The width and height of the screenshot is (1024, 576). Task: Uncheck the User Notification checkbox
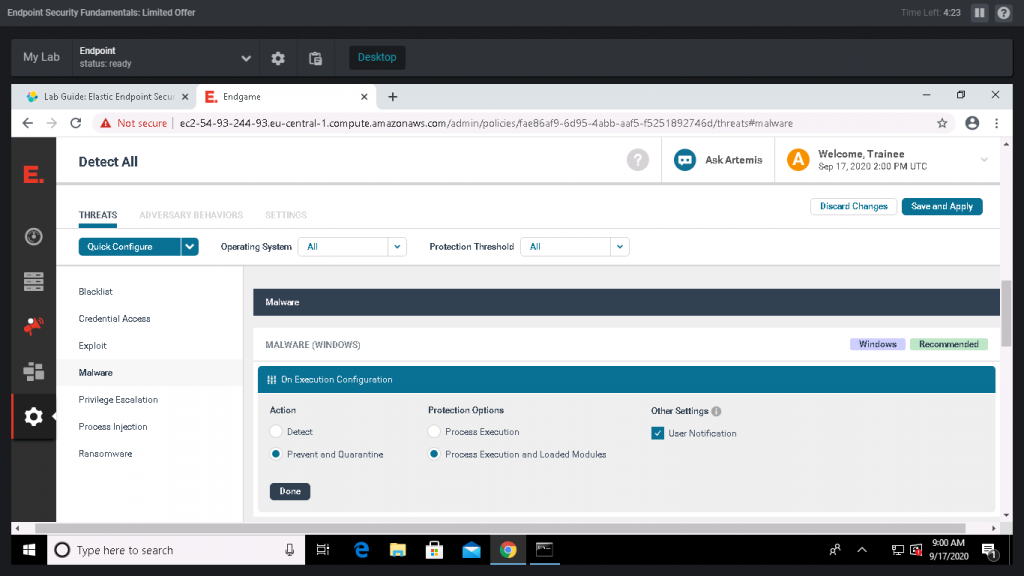pos(658,433)
